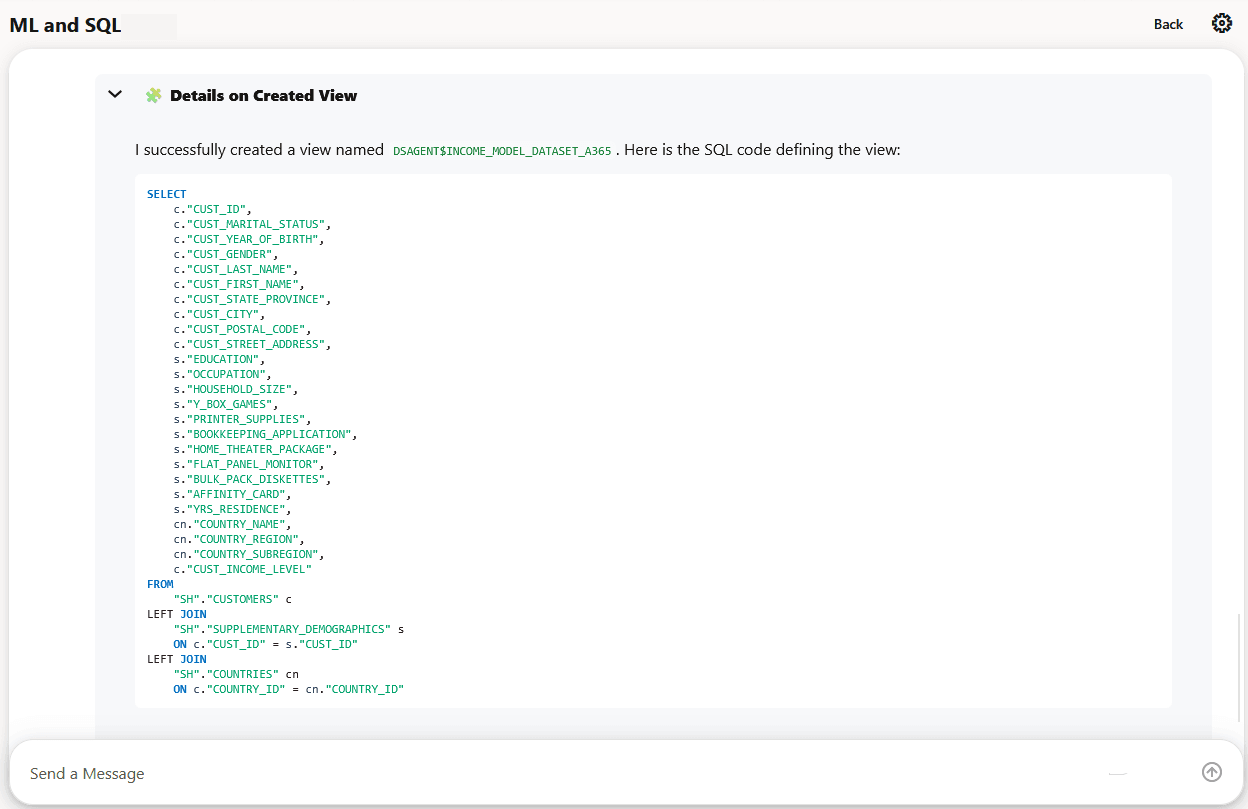The height and width of the screenshot is (809, 1248).
Task: Click the "COUNTRY_NAME" line
Action: (x=232, y=524)
